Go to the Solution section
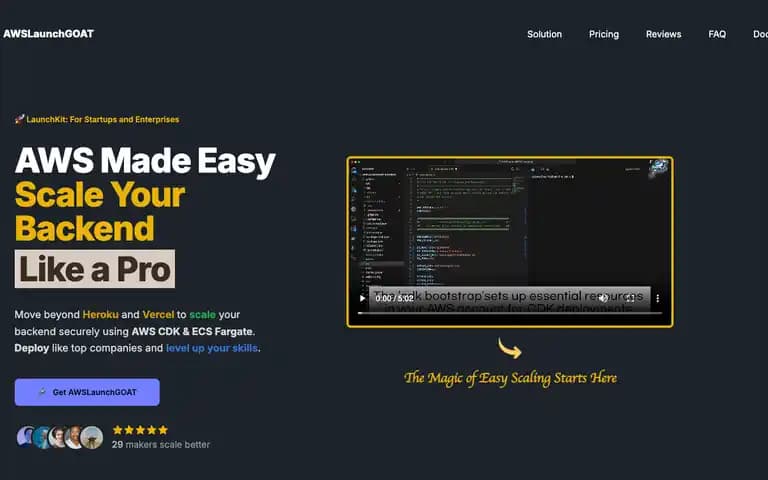The width and height of the screenshot is (768, 480). pyautogui.click(x=544, y=34)
